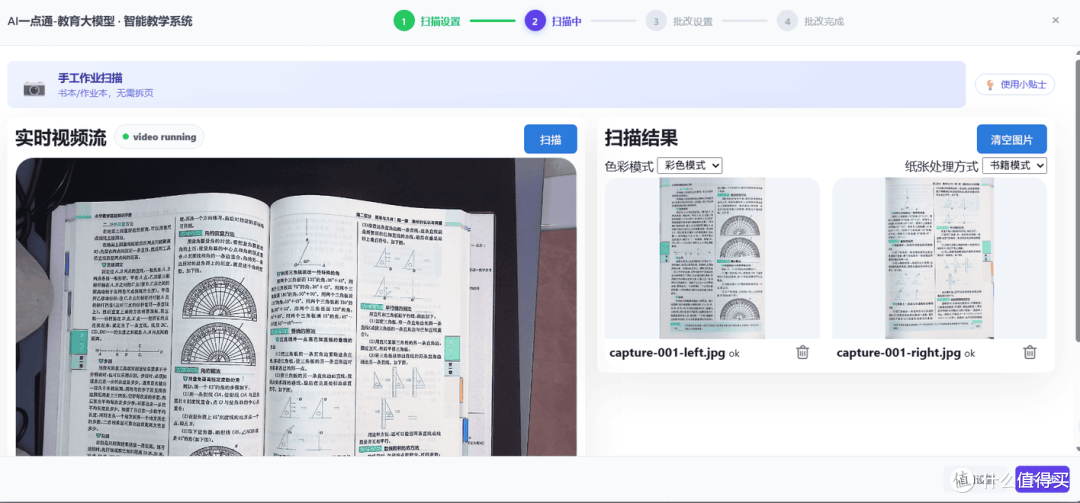Click the 扫描中 step label
This screenshot has height=503, width=1080.
click(x=567, y=21)
